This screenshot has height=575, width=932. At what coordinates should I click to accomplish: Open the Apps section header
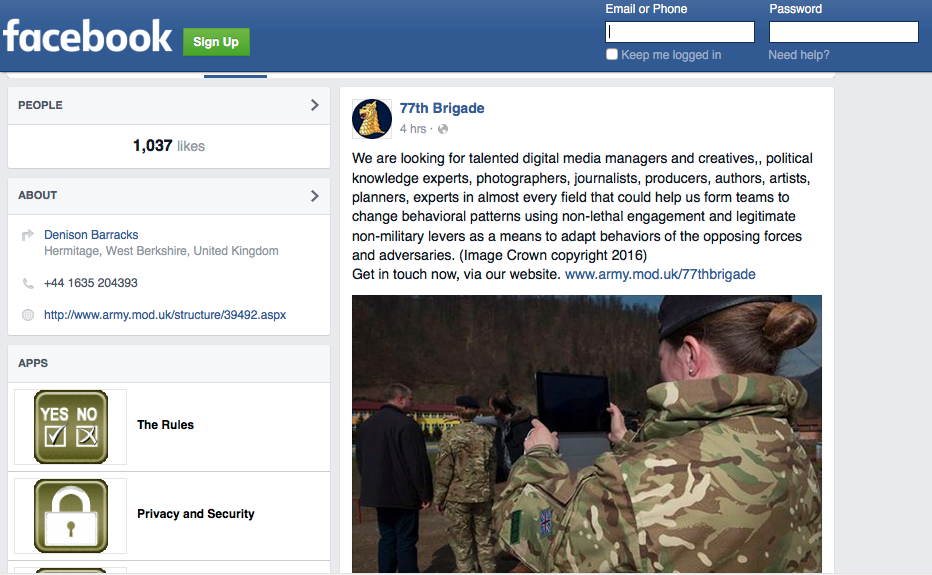pyautogui.click(x=33, y=363)
